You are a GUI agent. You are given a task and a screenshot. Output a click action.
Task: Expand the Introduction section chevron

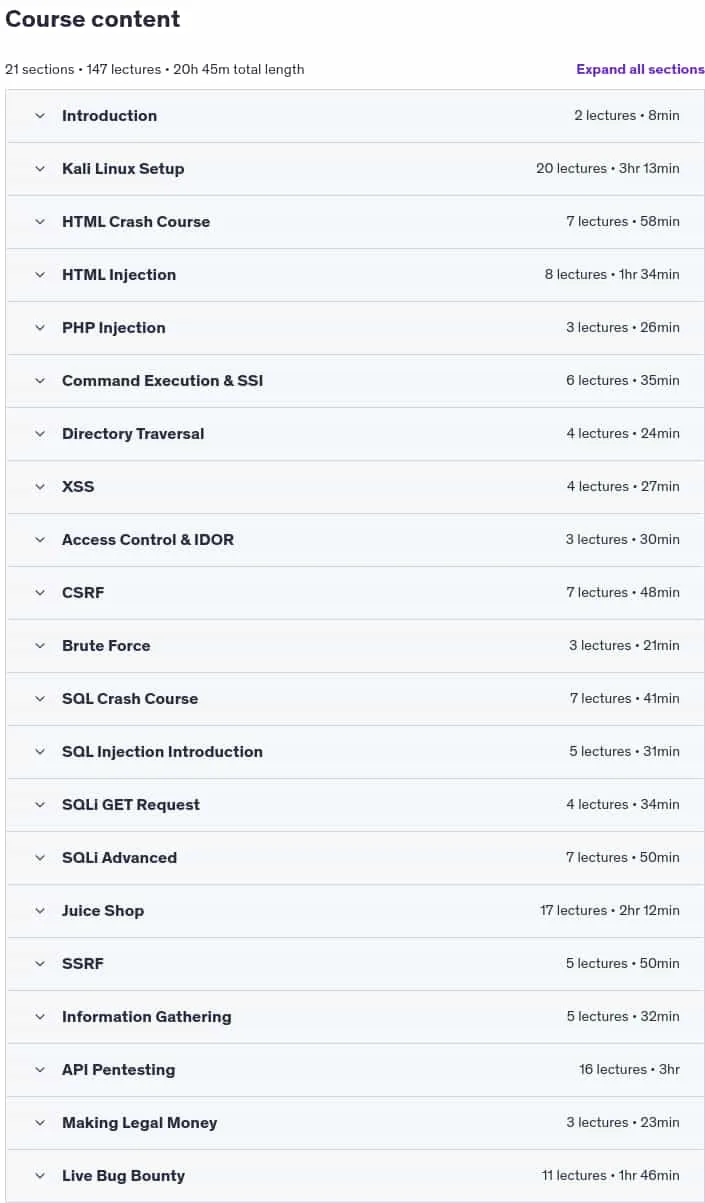click(x=40, y=116)
